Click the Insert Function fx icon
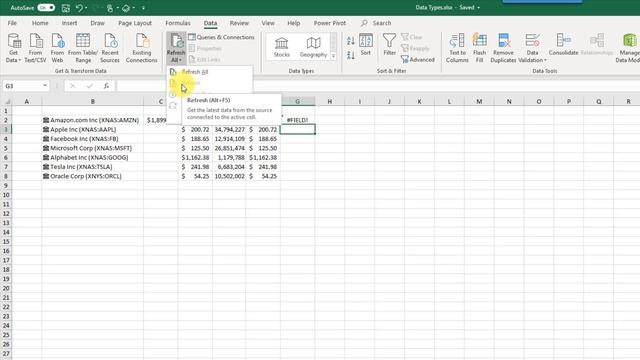This screenshot has width=640, height=360. (106, 86)
